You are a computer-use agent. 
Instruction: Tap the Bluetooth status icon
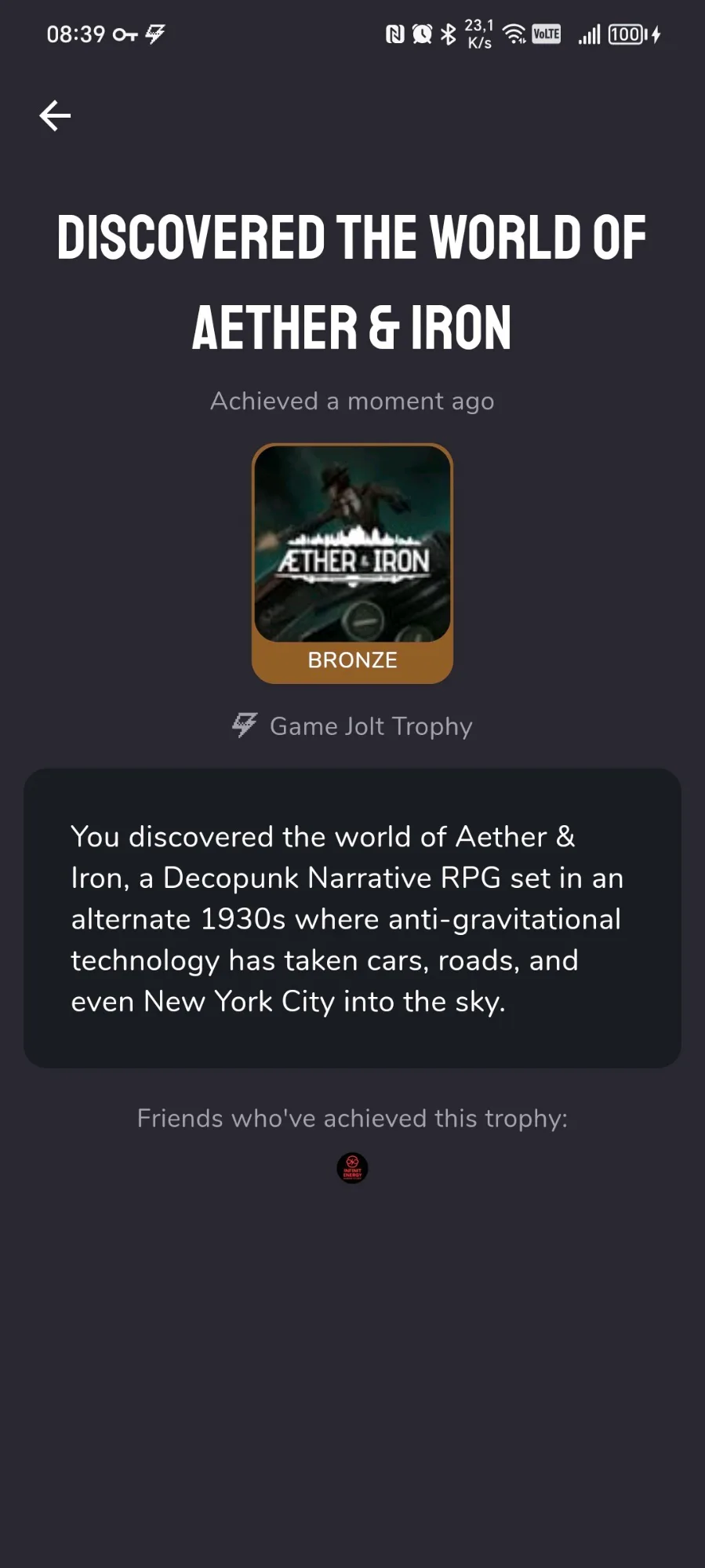click(x=448, y=35)
